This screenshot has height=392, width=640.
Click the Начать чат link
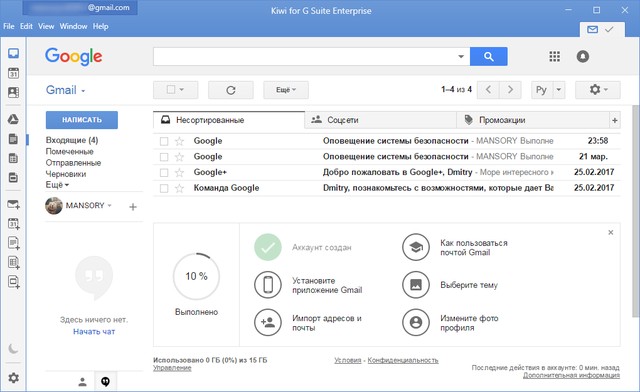(94, 332)
